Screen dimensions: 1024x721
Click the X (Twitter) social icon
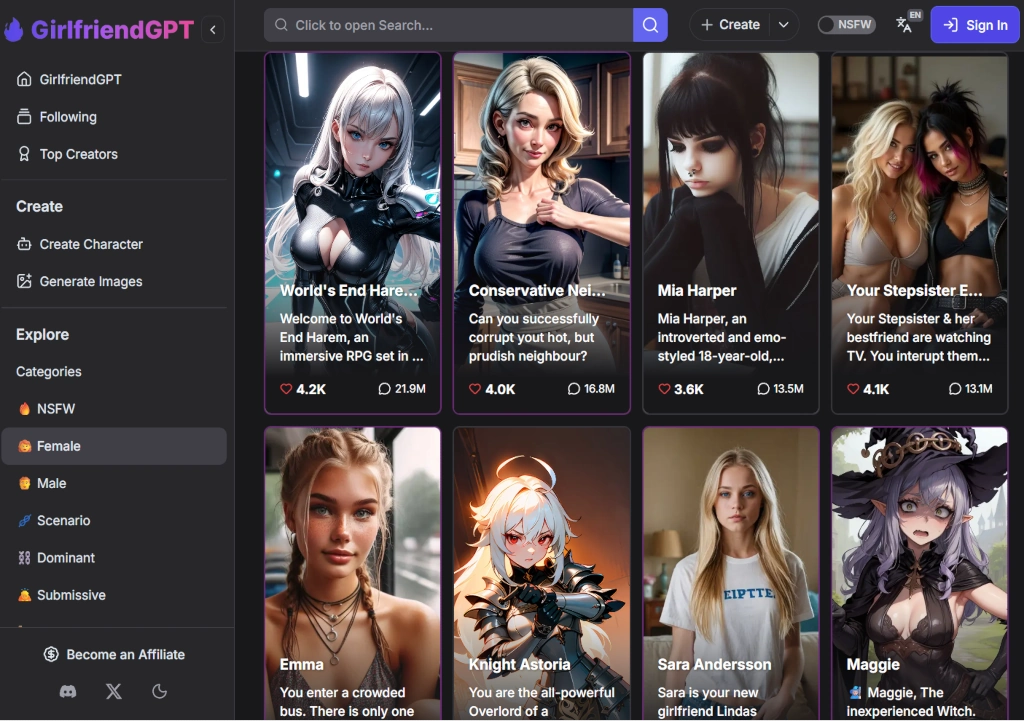113,691
